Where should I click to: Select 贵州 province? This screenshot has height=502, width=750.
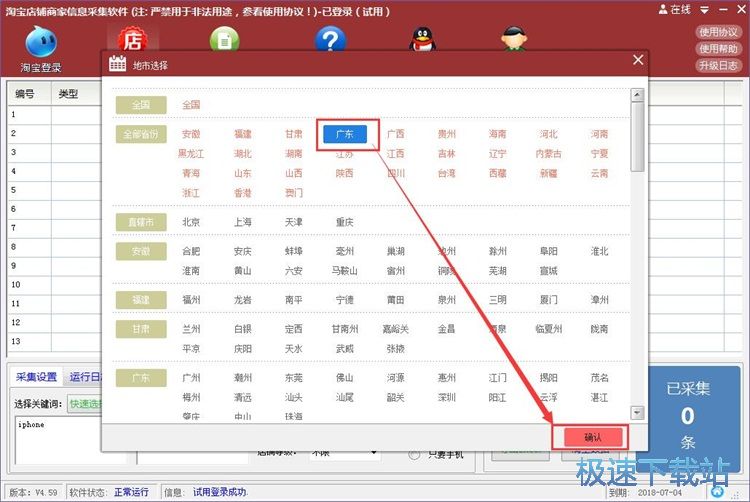(x=447, y=134)
